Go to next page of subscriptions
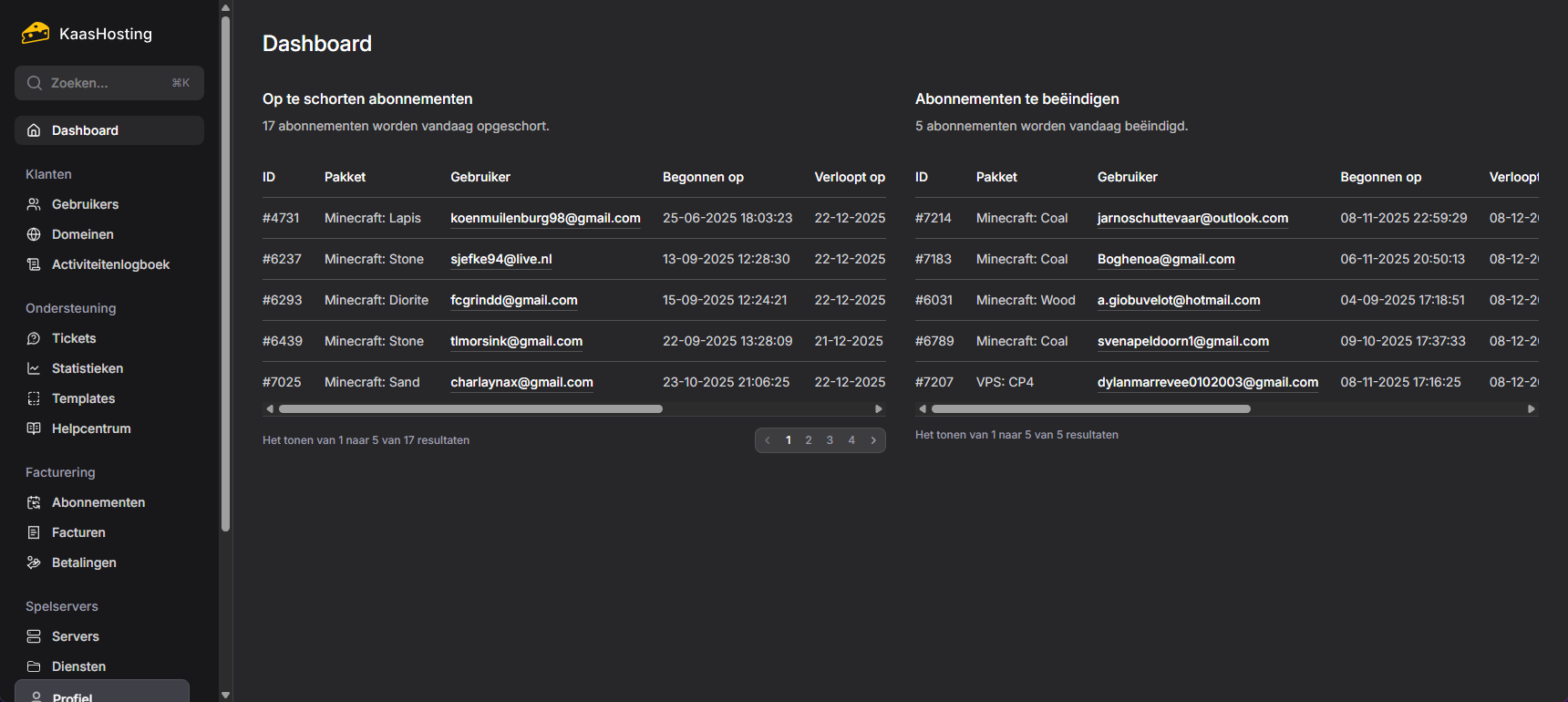Viewport: 1568px width, 702px height. click(x=873, y=440)
